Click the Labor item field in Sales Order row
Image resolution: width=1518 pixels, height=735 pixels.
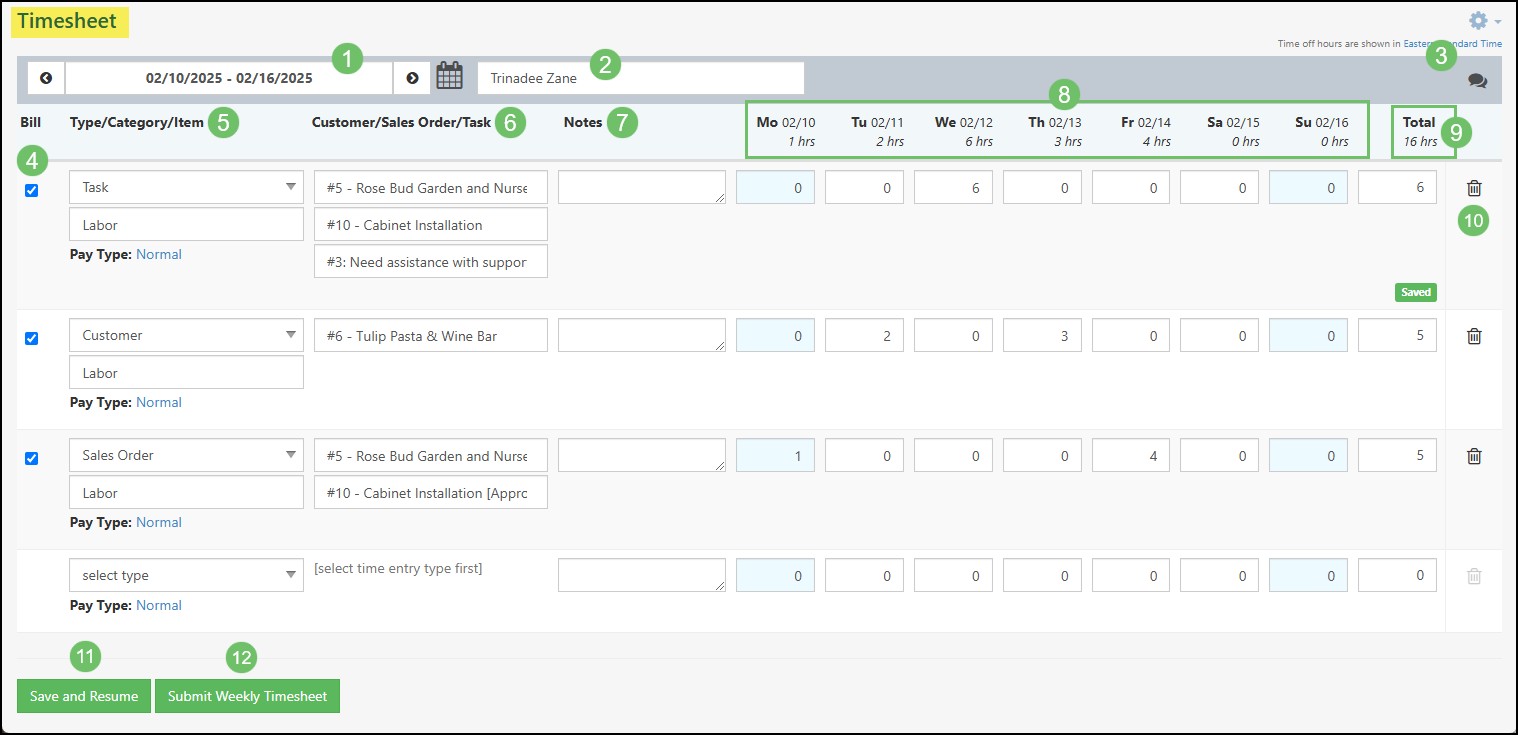point(186,493)
